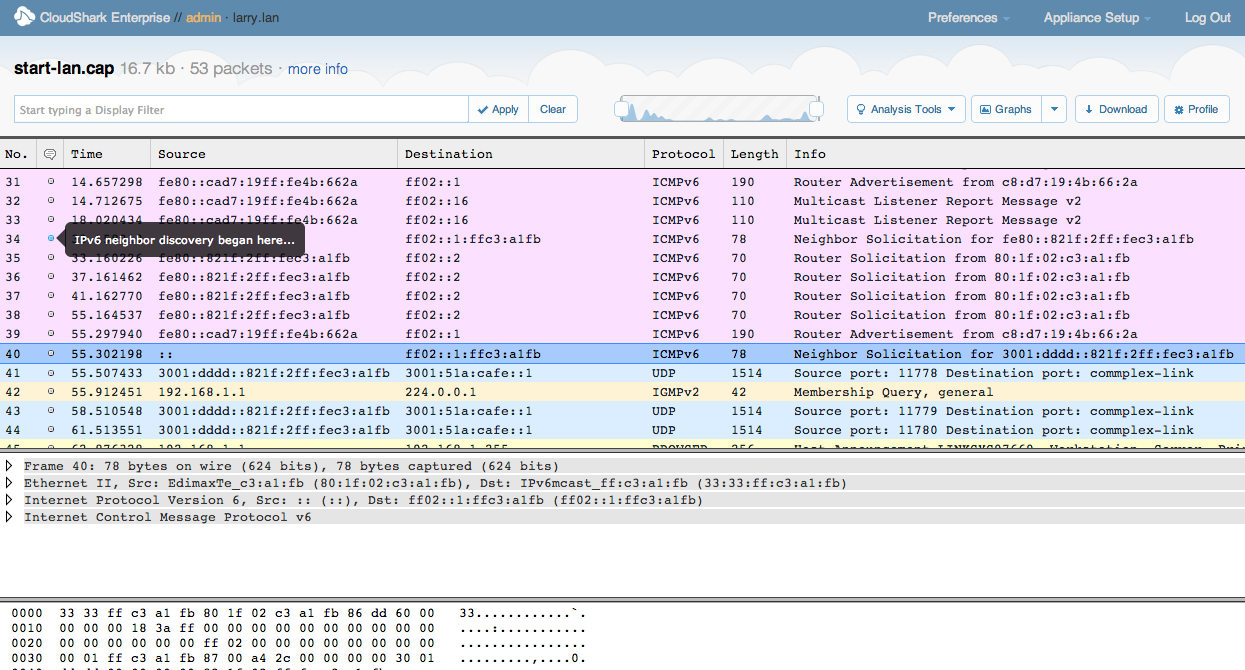The width and height of the screenshot is (1245, 670).
Task: Sort by the Info column header
Action: 1015,154
